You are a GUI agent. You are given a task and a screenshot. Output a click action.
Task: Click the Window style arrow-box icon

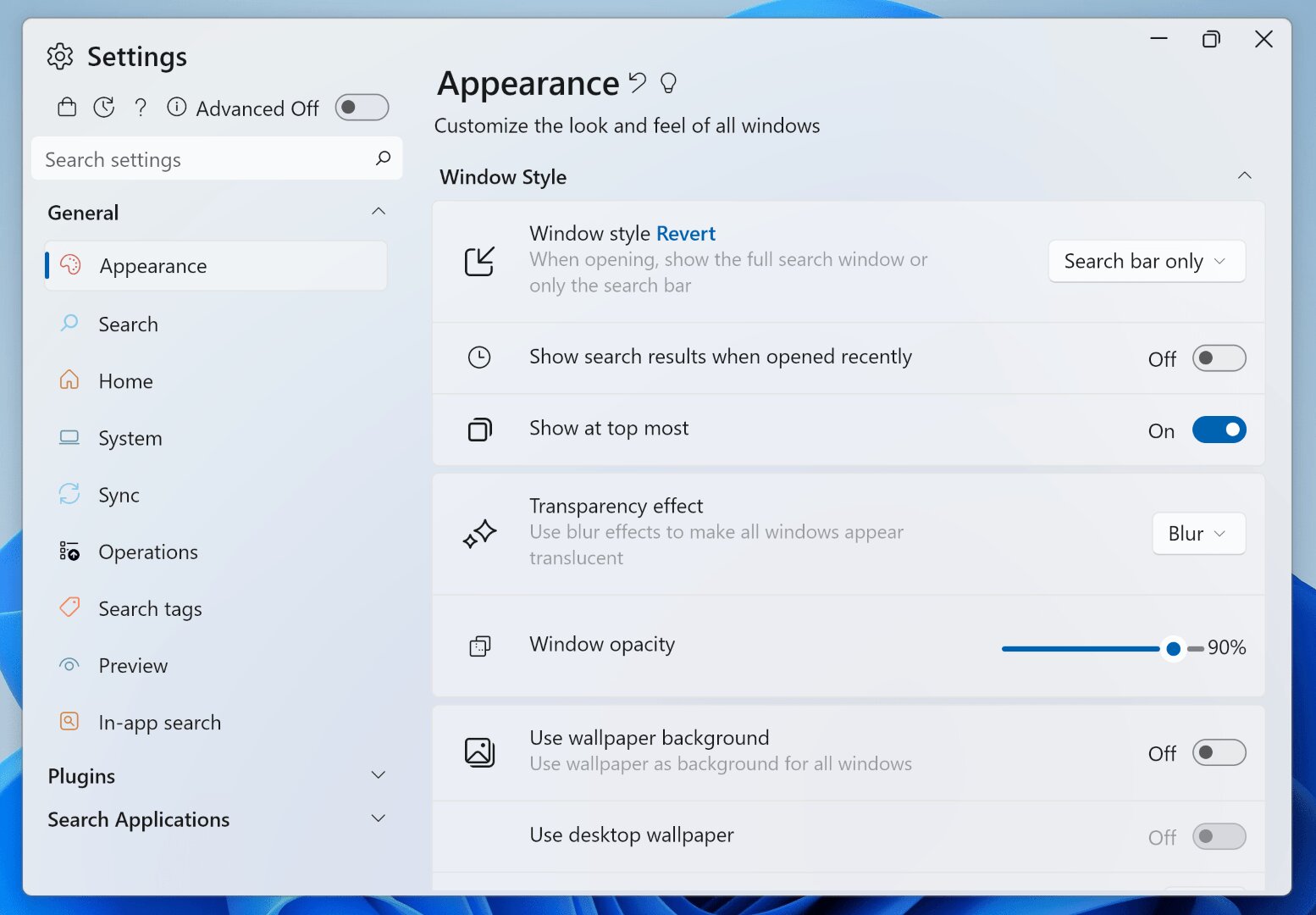pyautogui.click(x=479, y=261)
